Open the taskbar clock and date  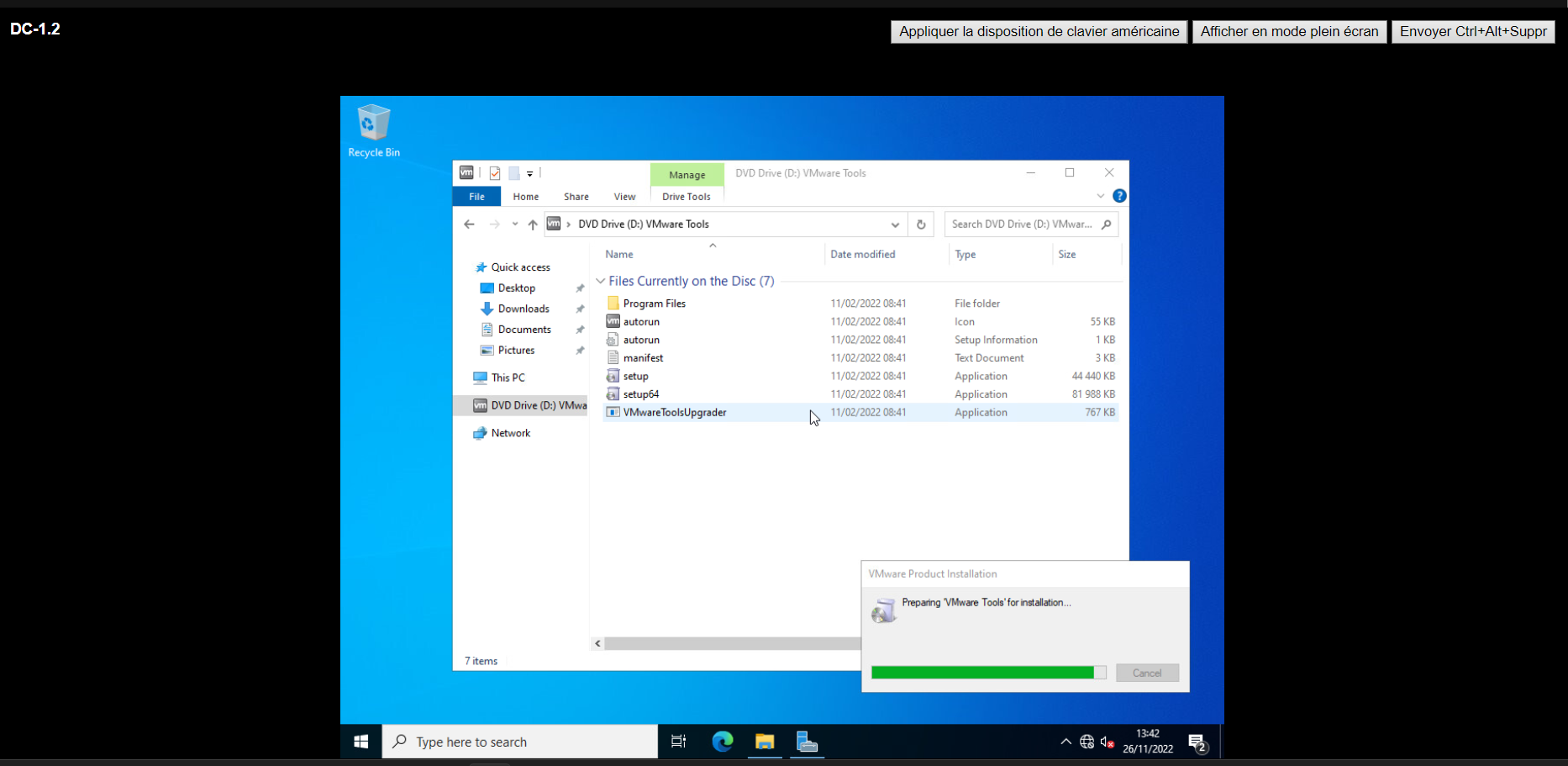click(x=1148, y=742)
